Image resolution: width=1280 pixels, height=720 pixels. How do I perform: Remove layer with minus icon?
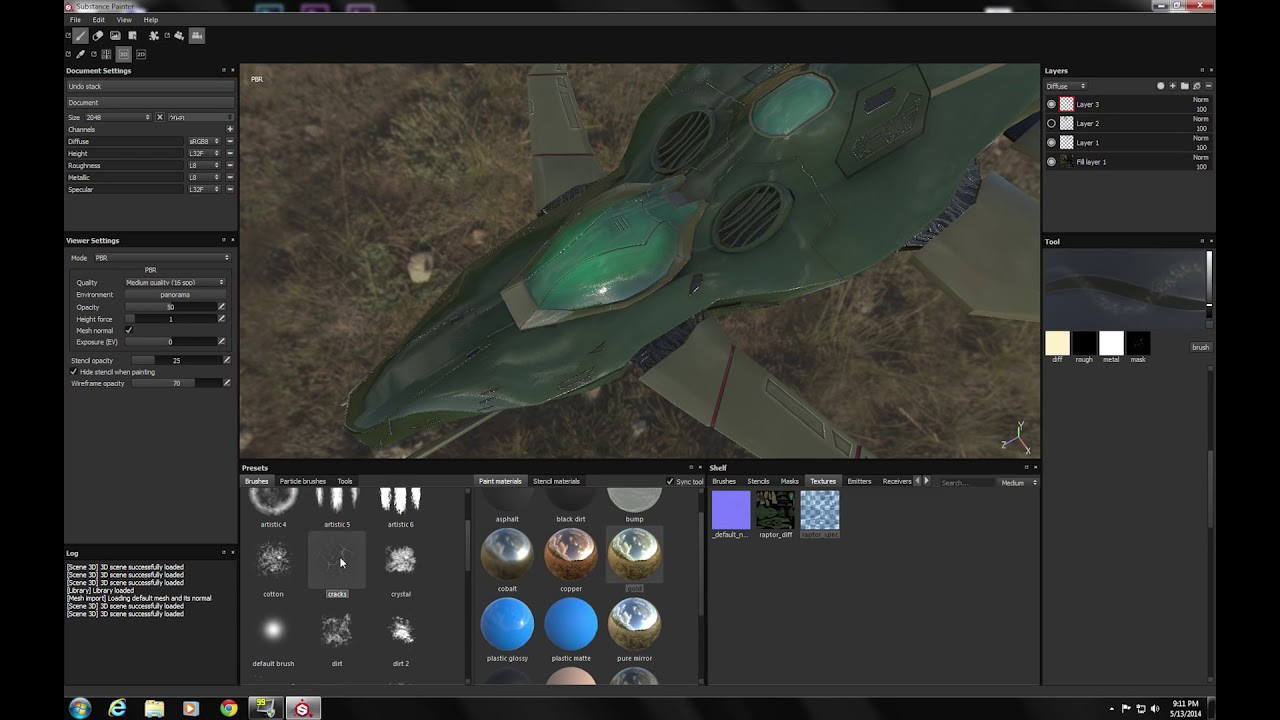pyautogui.click(x=1209, y=86)
